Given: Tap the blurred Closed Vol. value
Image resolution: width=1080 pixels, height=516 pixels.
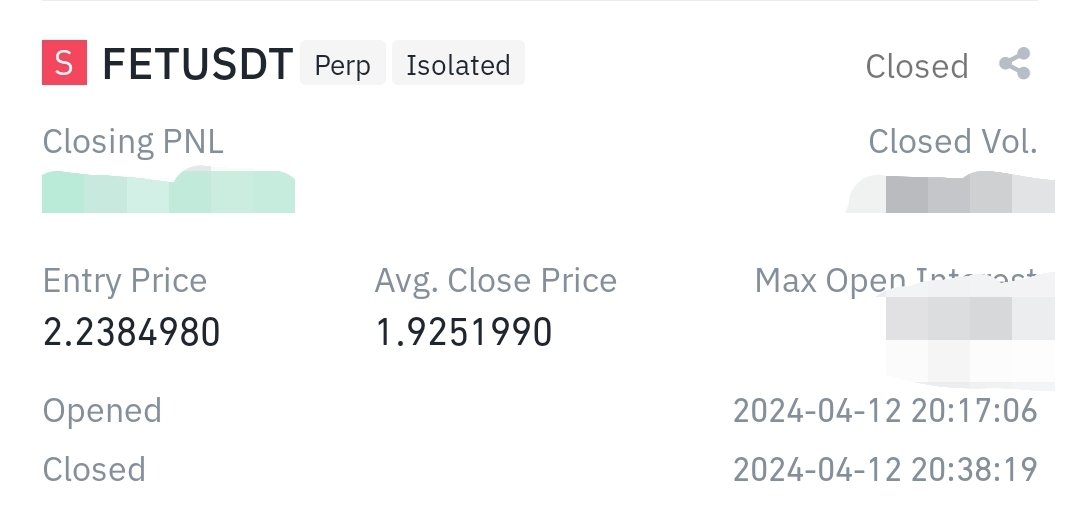Looking at the screenshot, I should (x=951, y=192).
